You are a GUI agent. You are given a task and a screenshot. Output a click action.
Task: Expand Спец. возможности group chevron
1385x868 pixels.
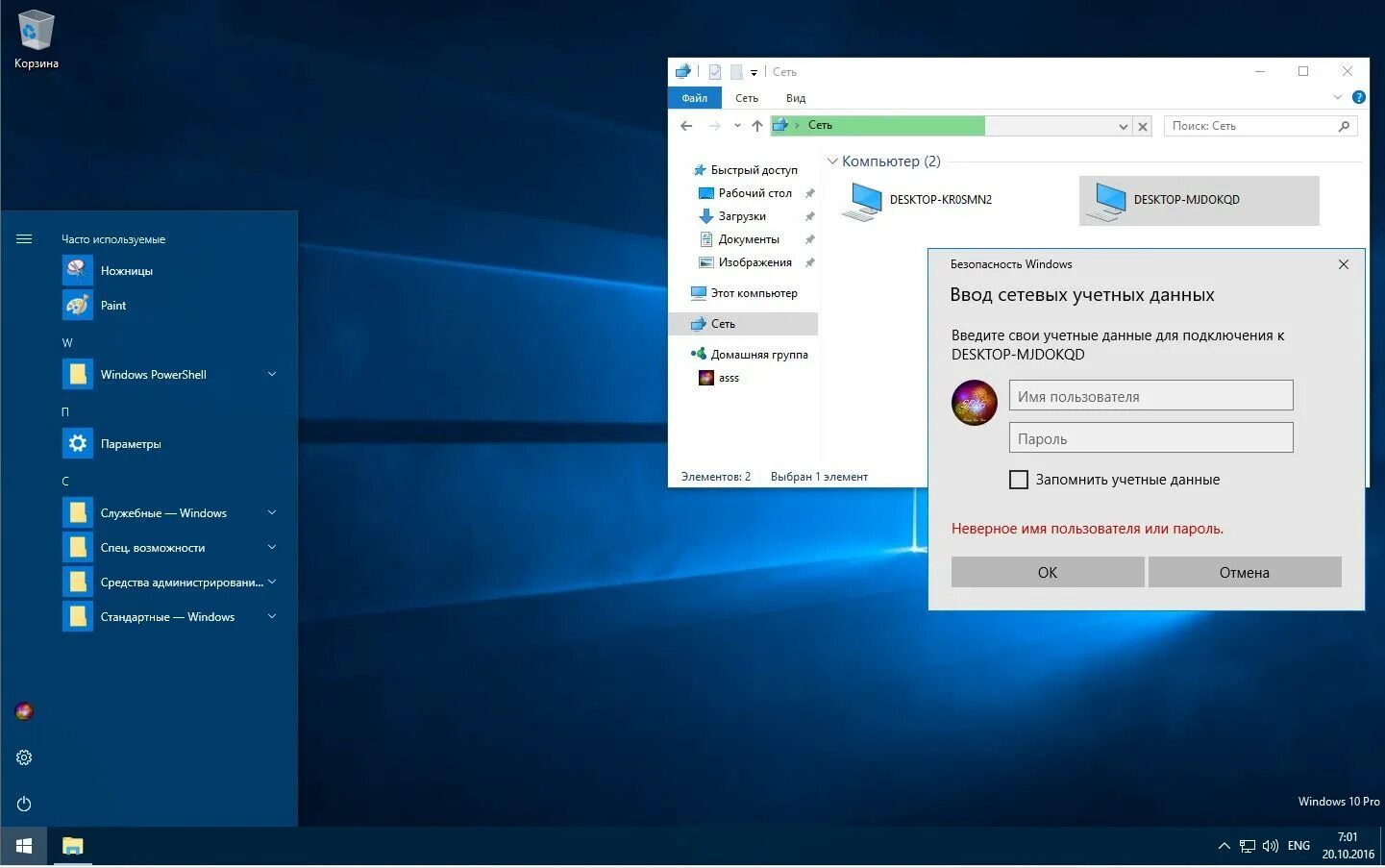coord(272,547)
